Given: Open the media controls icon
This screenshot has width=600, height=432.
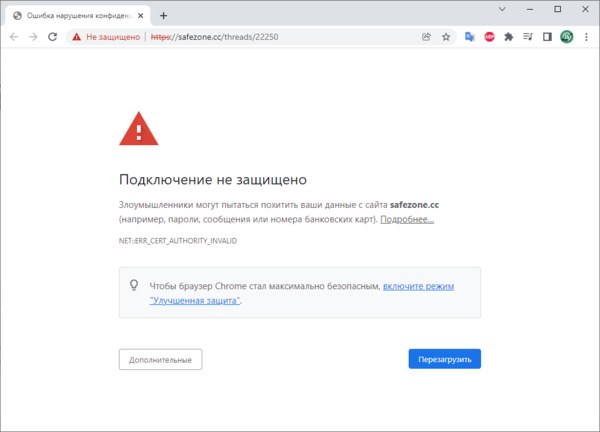Looking at the screenshot, I should [x=528, y=37].
